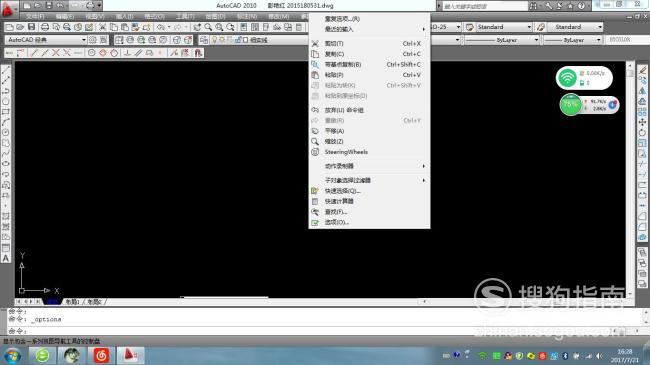Screen dimensions: 650x365
Task: Expand the Standard text style dropdown
Action: pyautogui.click(x=503, y=27)
